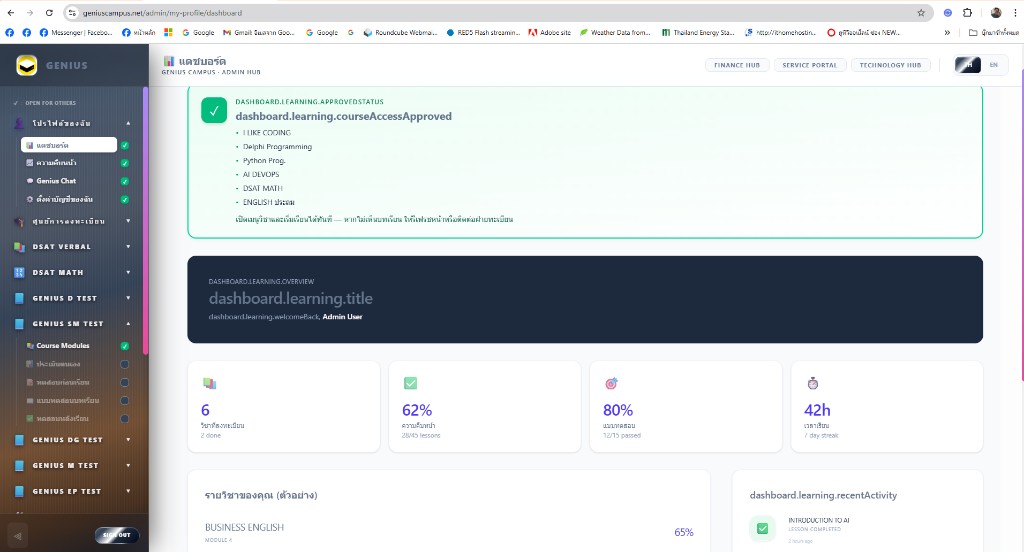Click the dashboard chart icon in header
Screen dimensions: 1024x552
168,61
